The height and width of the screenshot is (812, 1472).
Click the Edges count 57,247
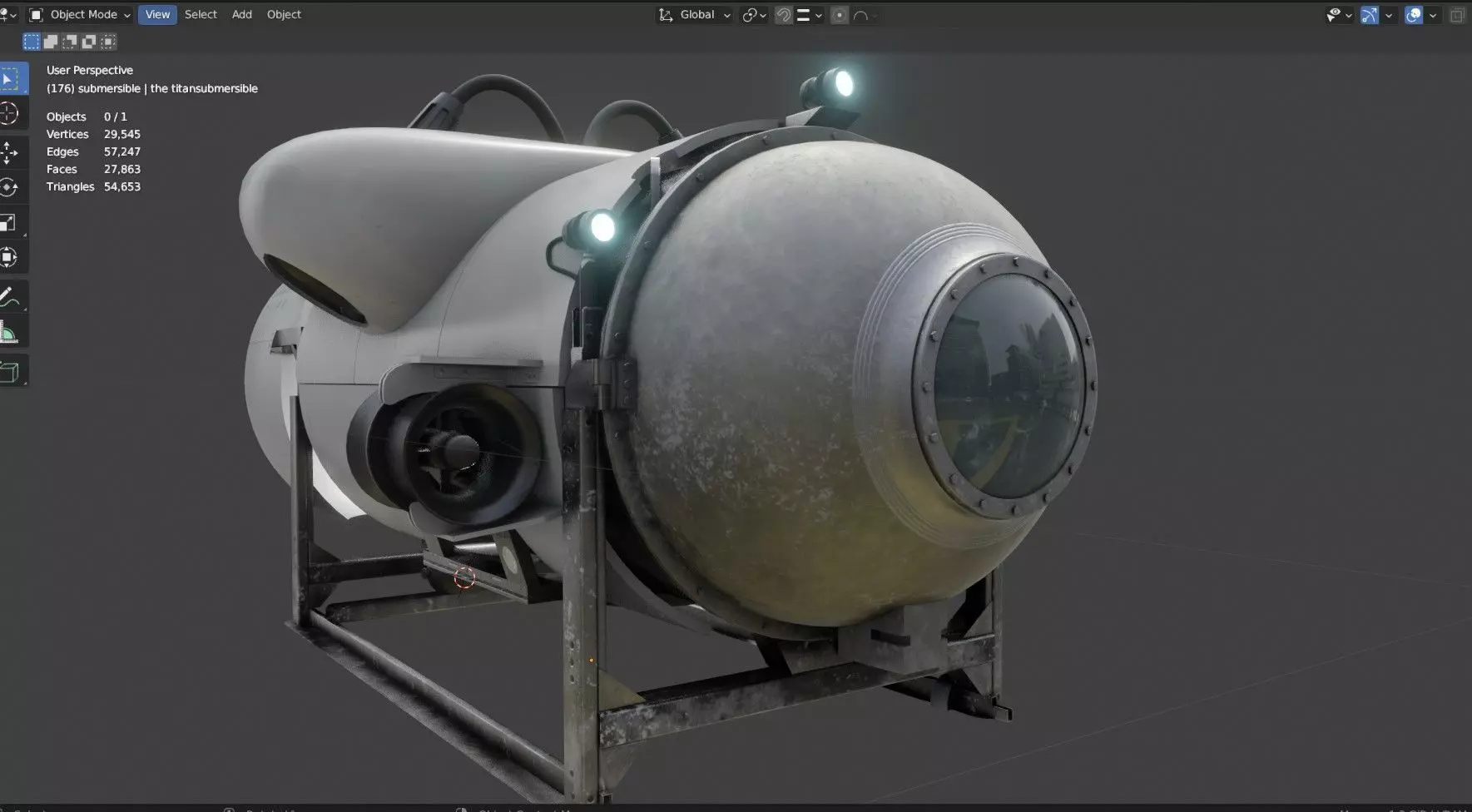click(122, 151)
